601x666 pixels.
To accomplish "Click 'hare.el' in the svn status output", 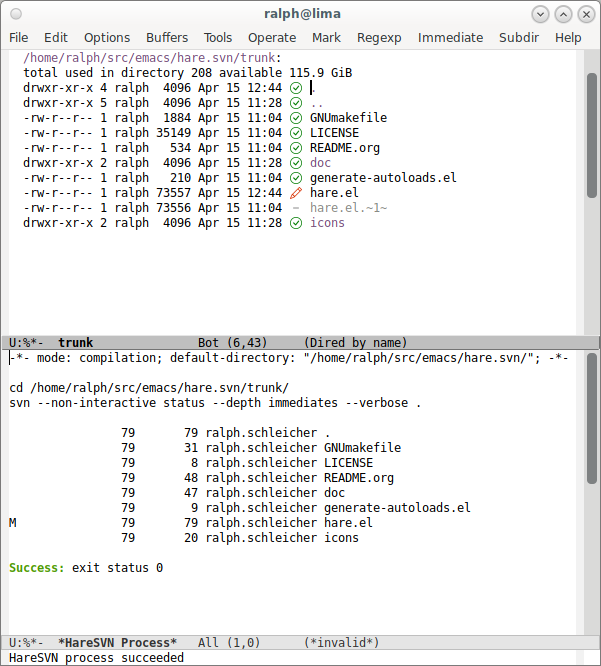I will click(348, 523).
